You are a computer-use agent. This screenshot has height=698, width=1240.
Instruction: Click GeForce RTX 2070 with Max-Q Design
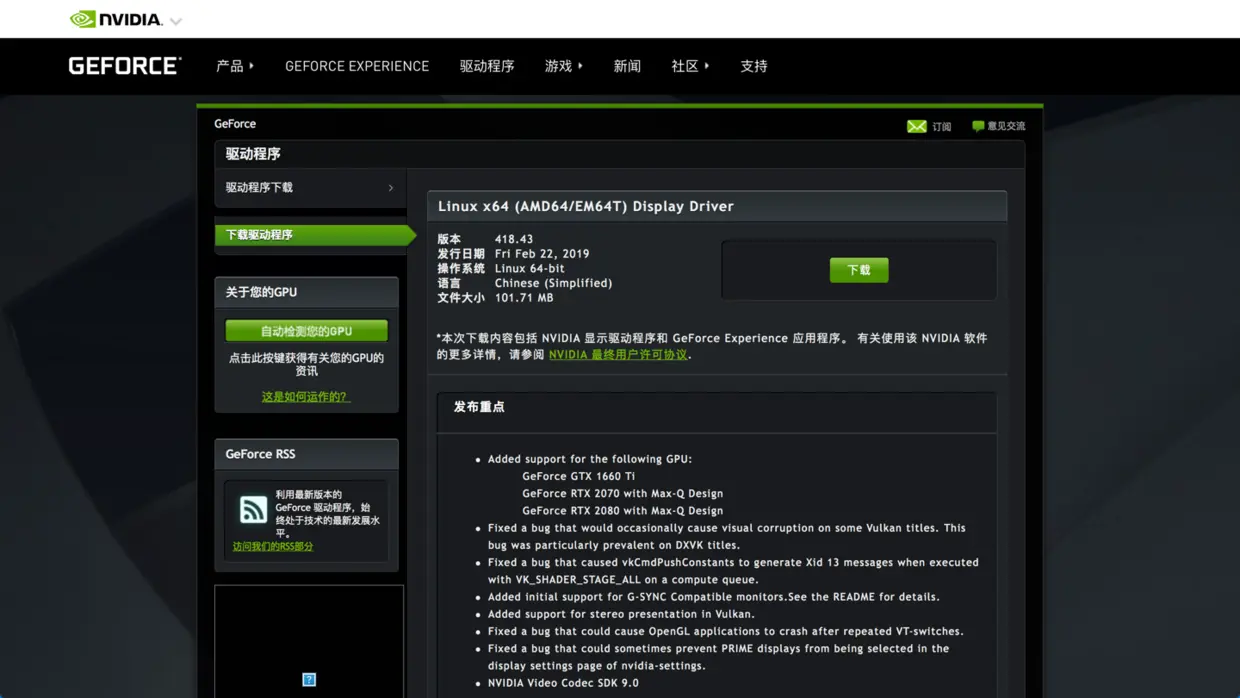[622, 494]
